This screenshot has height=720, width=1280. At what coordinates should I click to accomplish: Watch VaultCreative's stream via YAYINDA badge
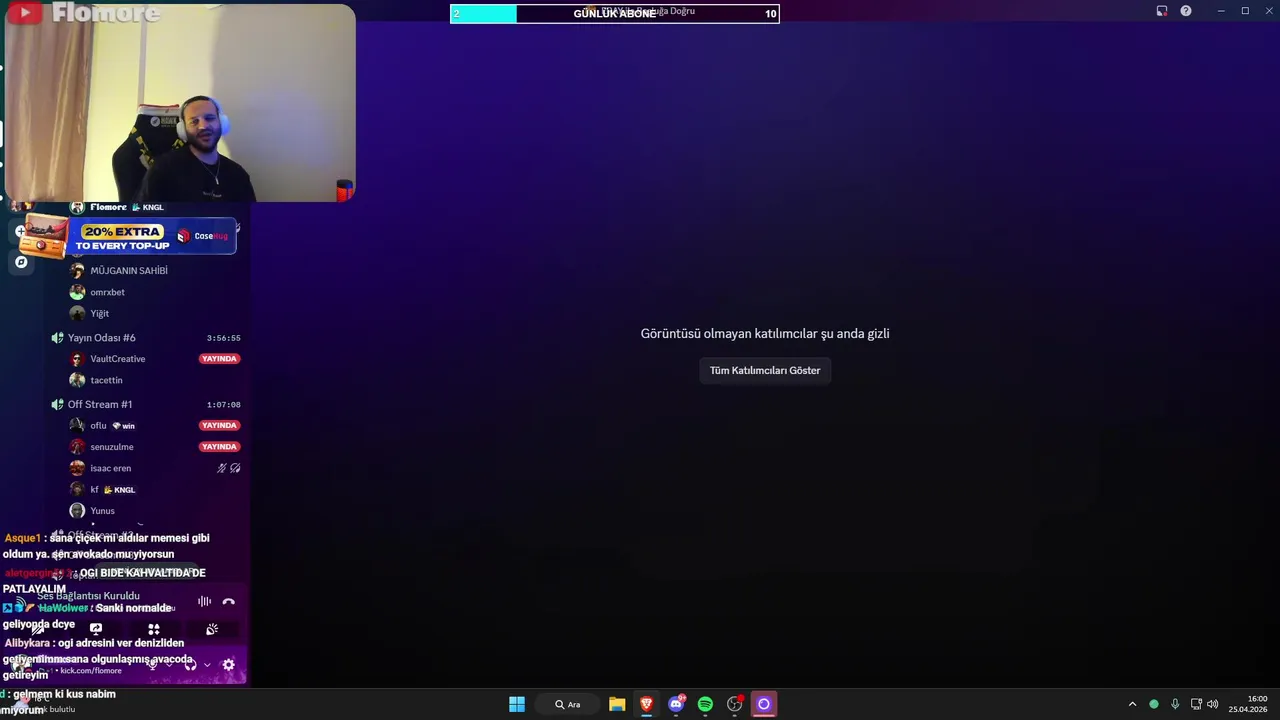click(x=219, y=359)
